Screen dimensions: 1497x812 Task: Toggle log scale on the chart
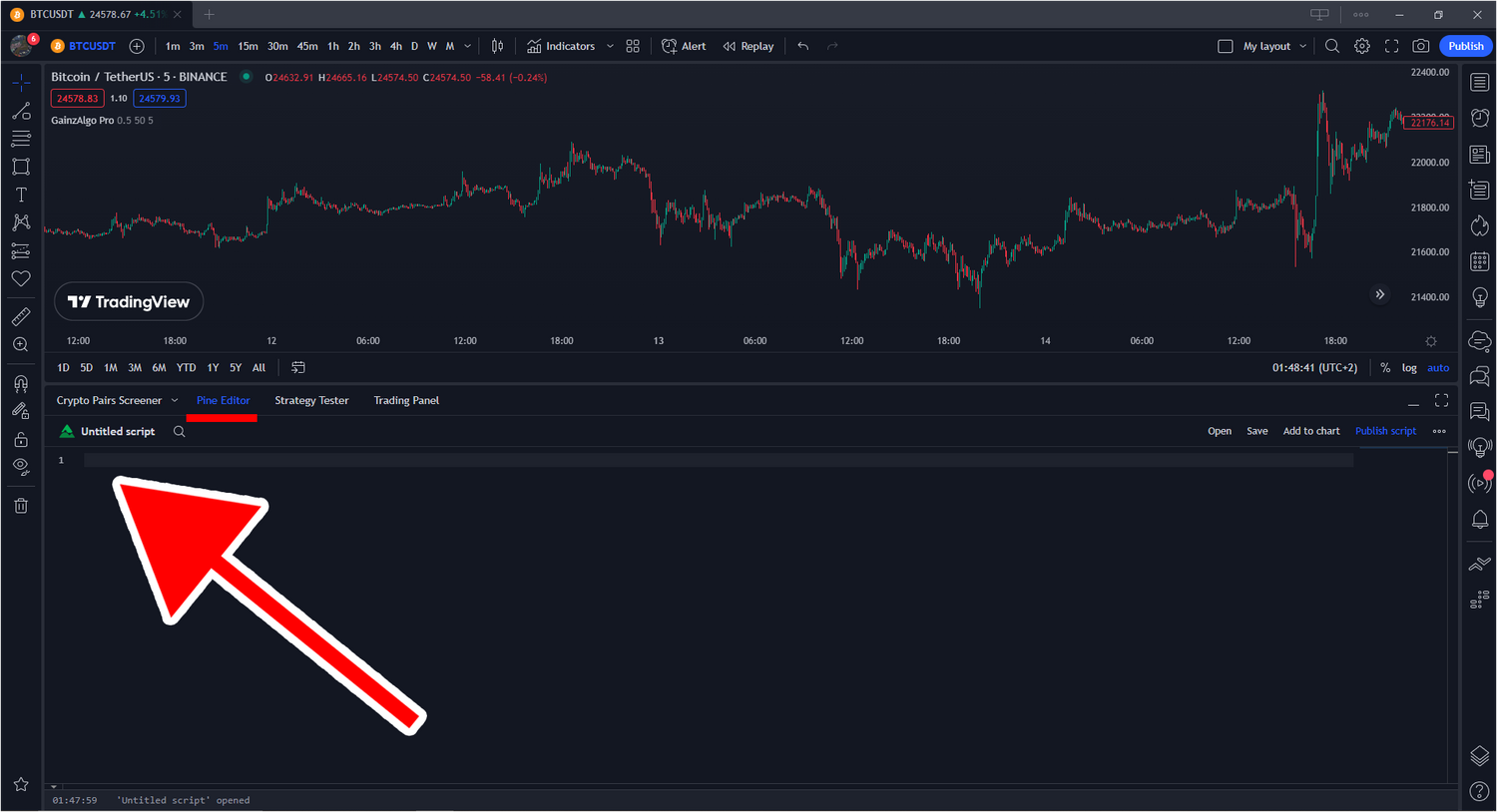click(x=1409, y=368)
